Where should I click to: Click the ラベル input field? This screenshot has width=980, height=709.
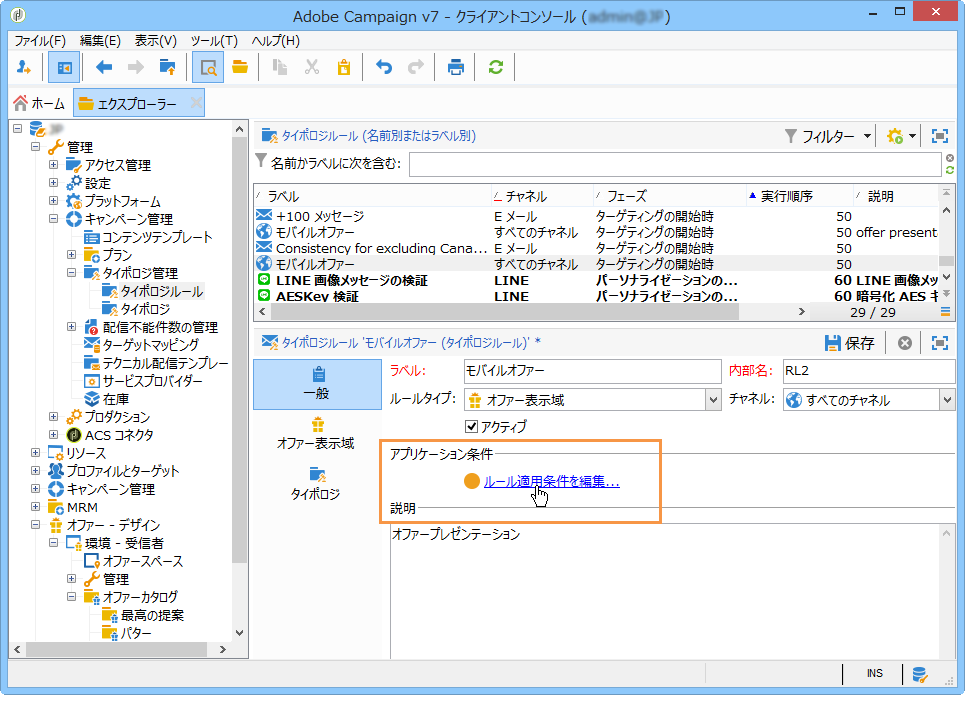(x=592, y=371)
